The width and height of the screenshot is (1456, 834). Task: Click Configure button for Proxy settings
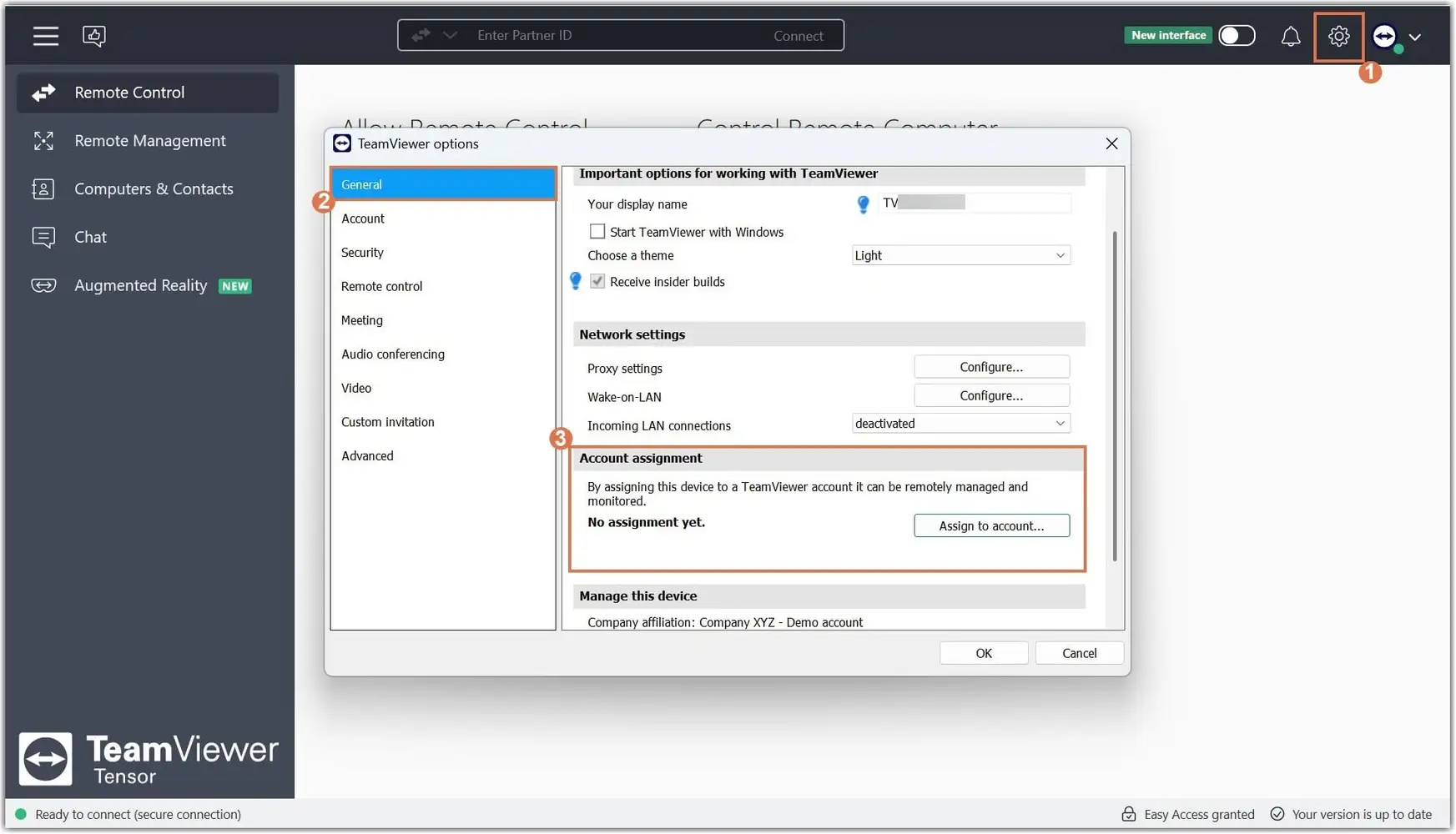click(991, 367)
